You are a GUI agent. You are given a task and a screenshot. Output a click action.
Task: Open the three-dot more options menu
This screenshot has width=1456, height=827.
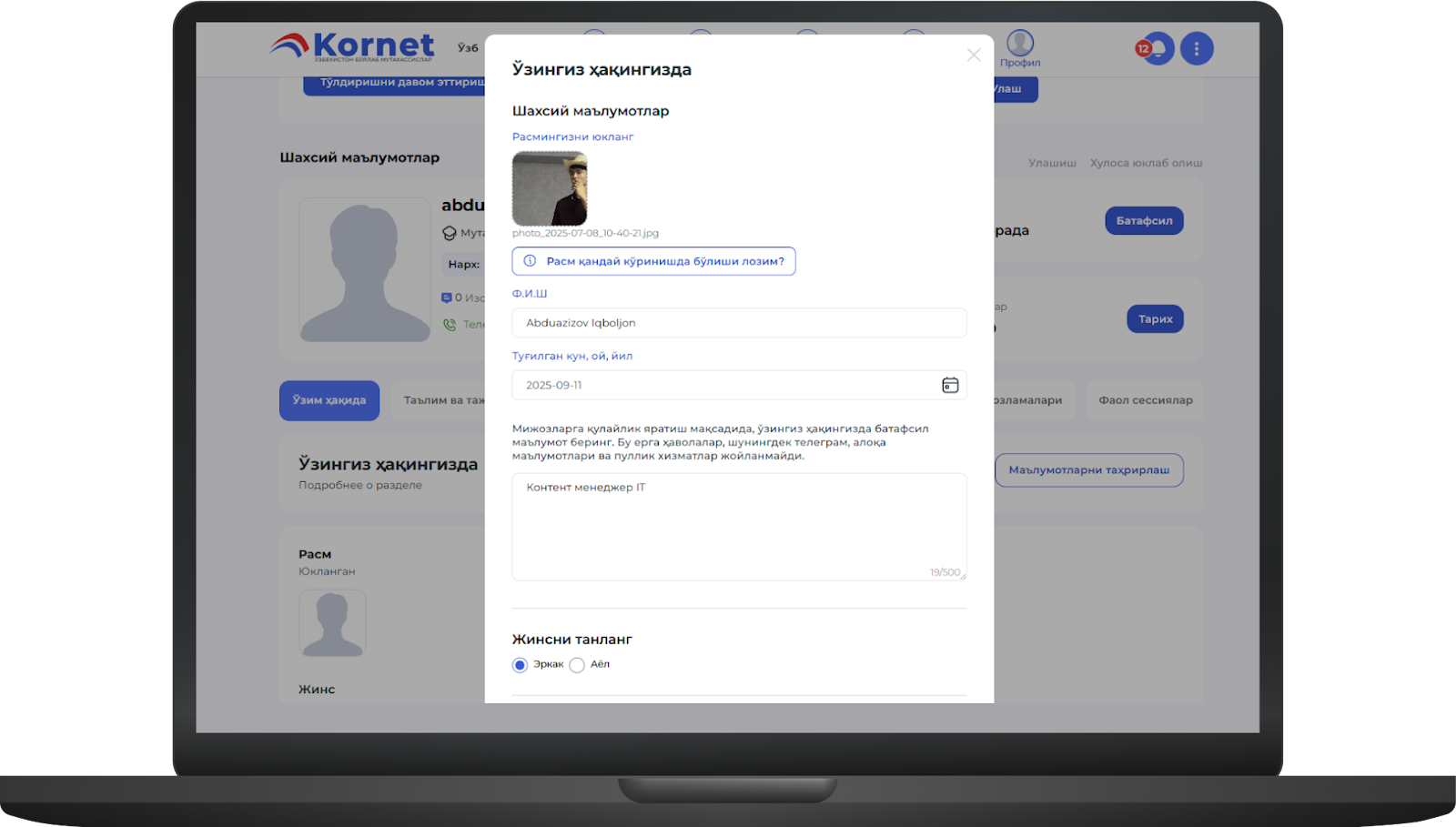(1197, 48)
